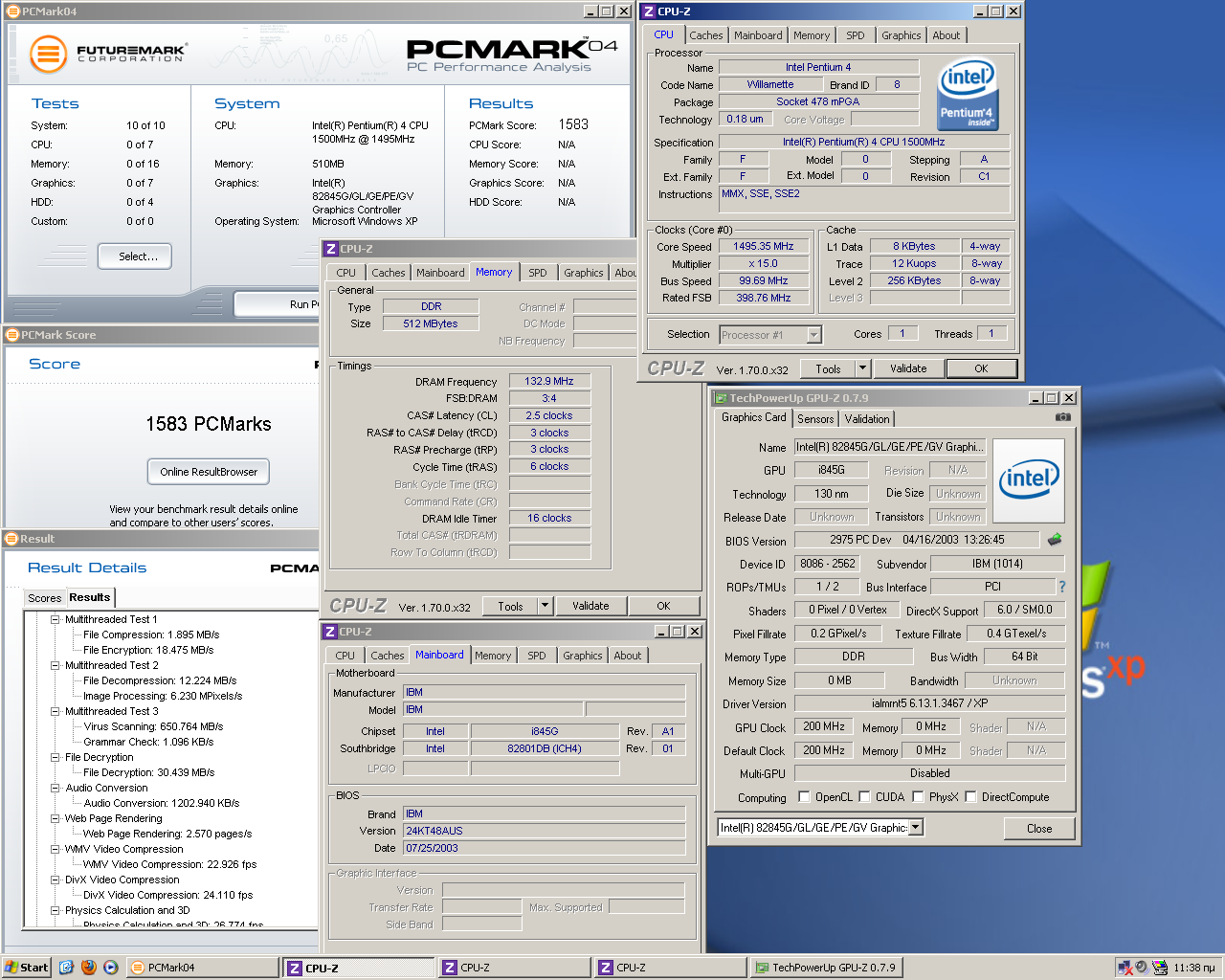
Task: Click the Select... button in PCMark04 Tests
Action: pos(135,256)
